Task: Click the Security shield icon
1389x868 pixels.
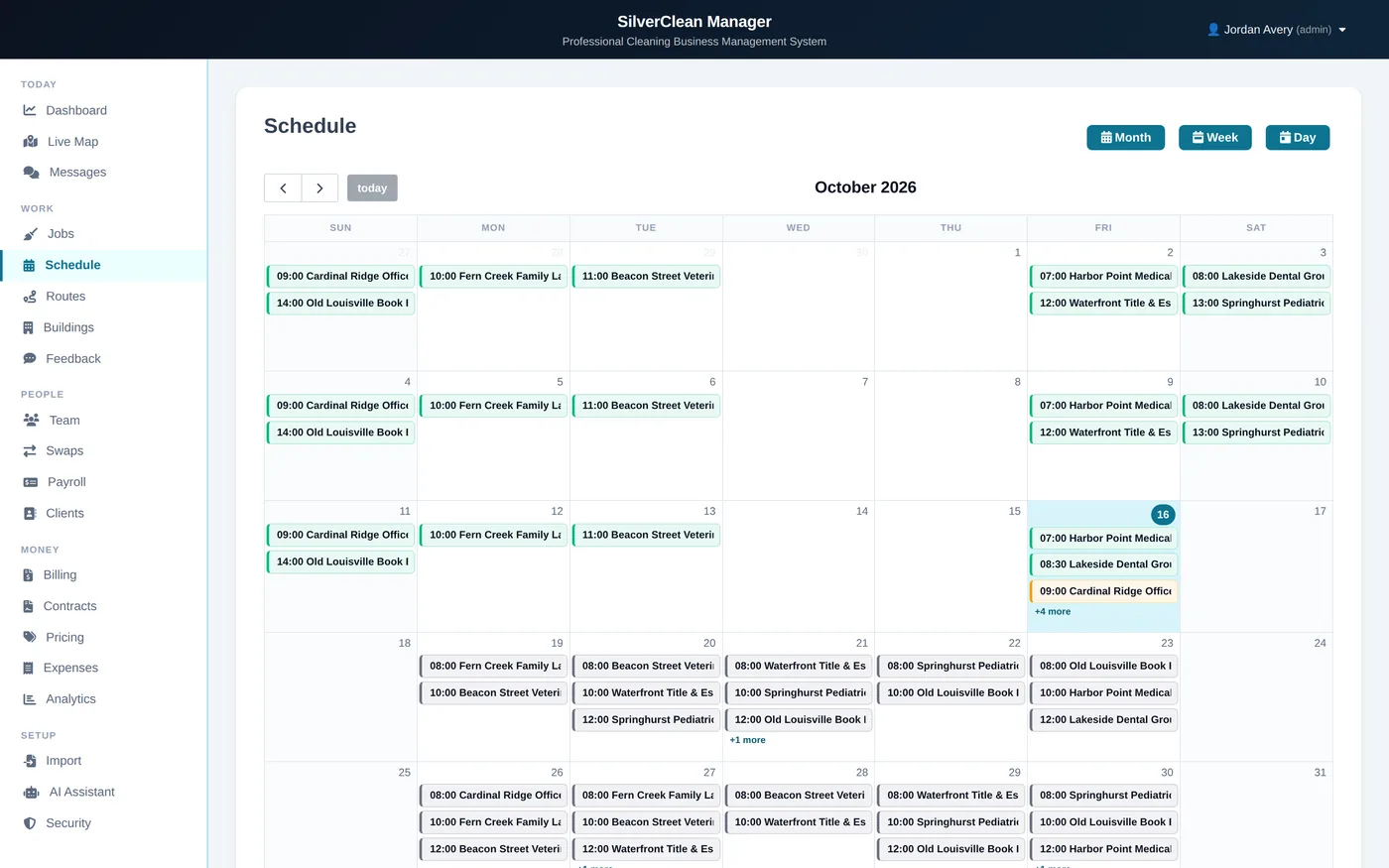Action: (x=30, y=823)
